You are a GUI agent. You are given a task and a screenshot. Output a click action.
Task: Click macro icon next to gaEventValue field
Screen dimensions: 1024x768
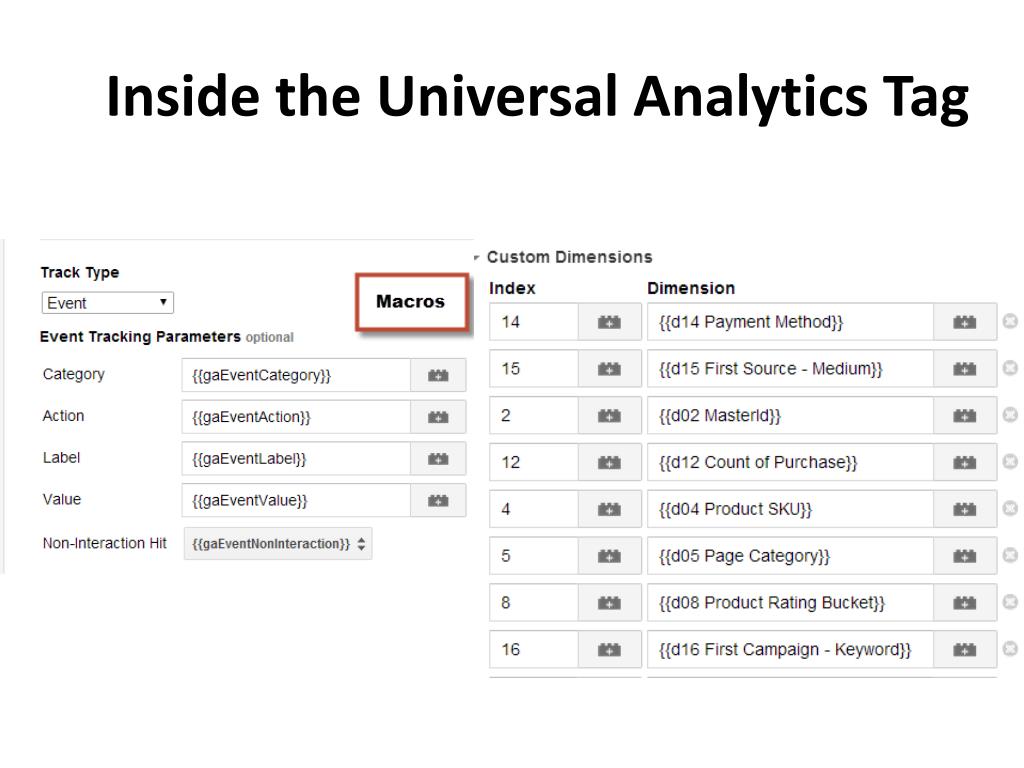pos(438,500)
